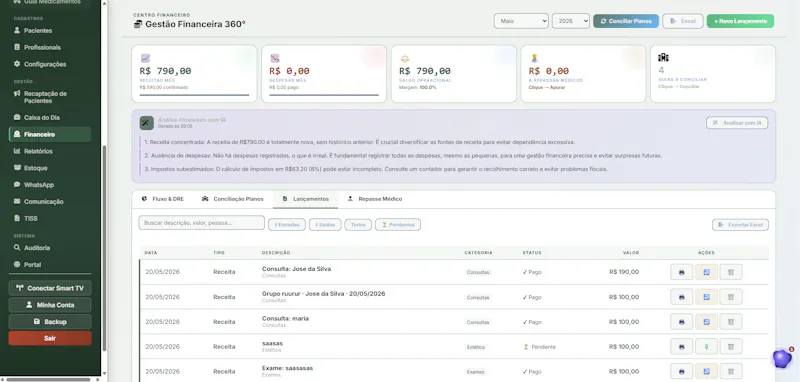Open Configurações in the sidebar
800x382 pixels.
point(49,64)
